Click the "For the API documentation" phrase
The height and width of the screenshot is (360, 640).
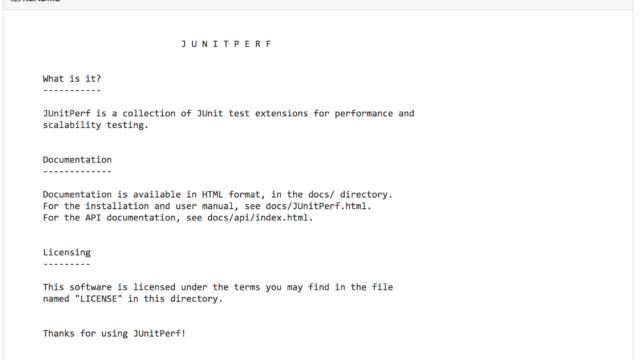click(111, 218)
